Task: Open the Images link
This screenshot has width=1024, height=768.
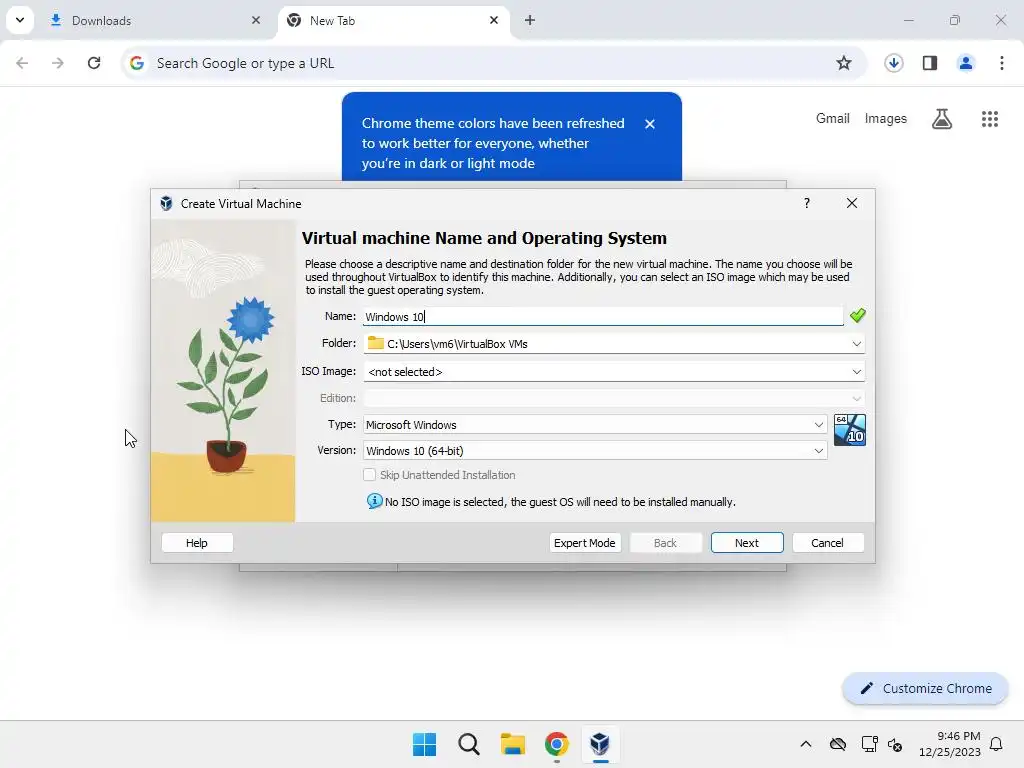Action: 886,118
